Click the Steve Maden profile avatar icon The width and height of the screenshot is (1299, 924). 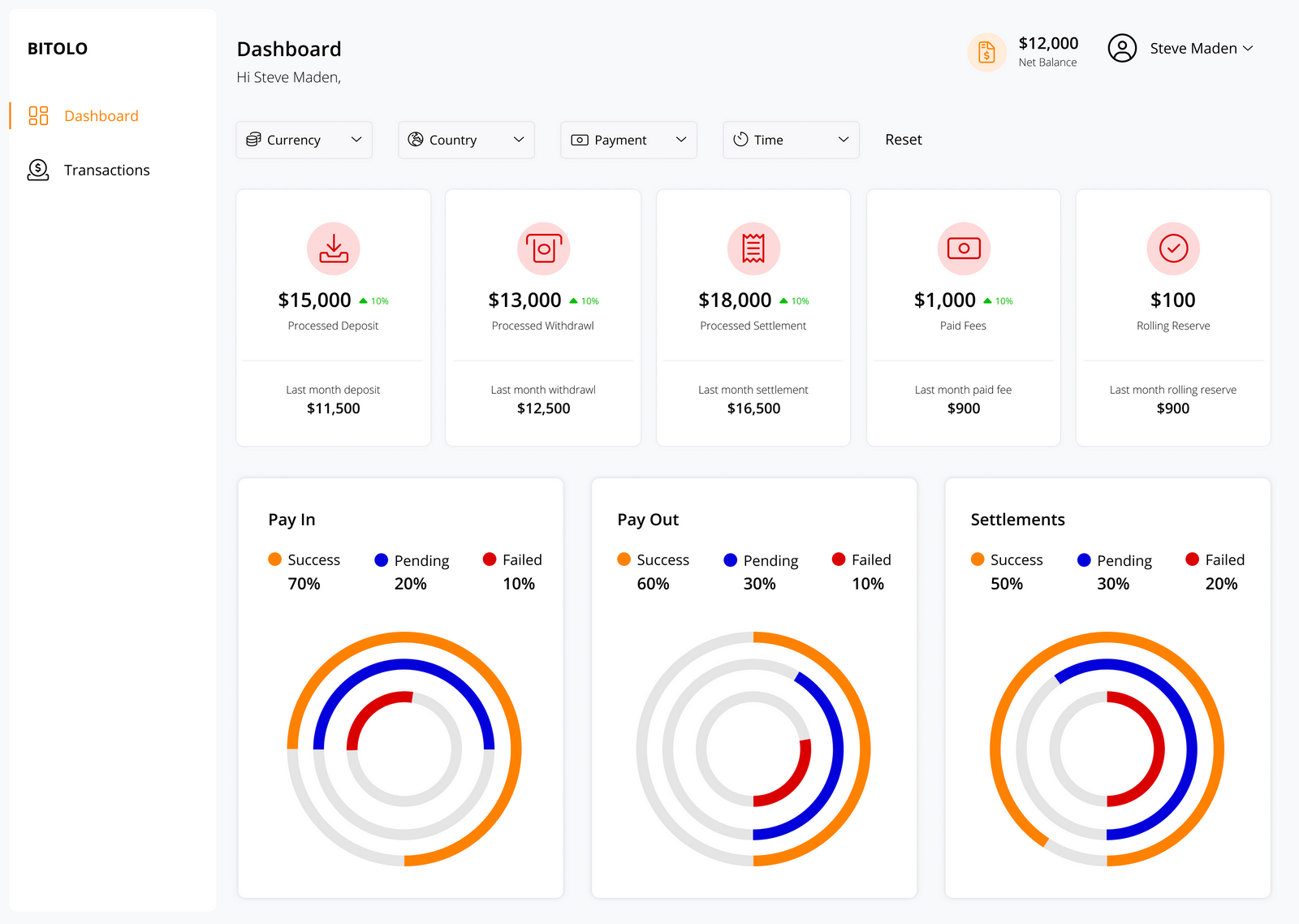(x=1123, y=48)
